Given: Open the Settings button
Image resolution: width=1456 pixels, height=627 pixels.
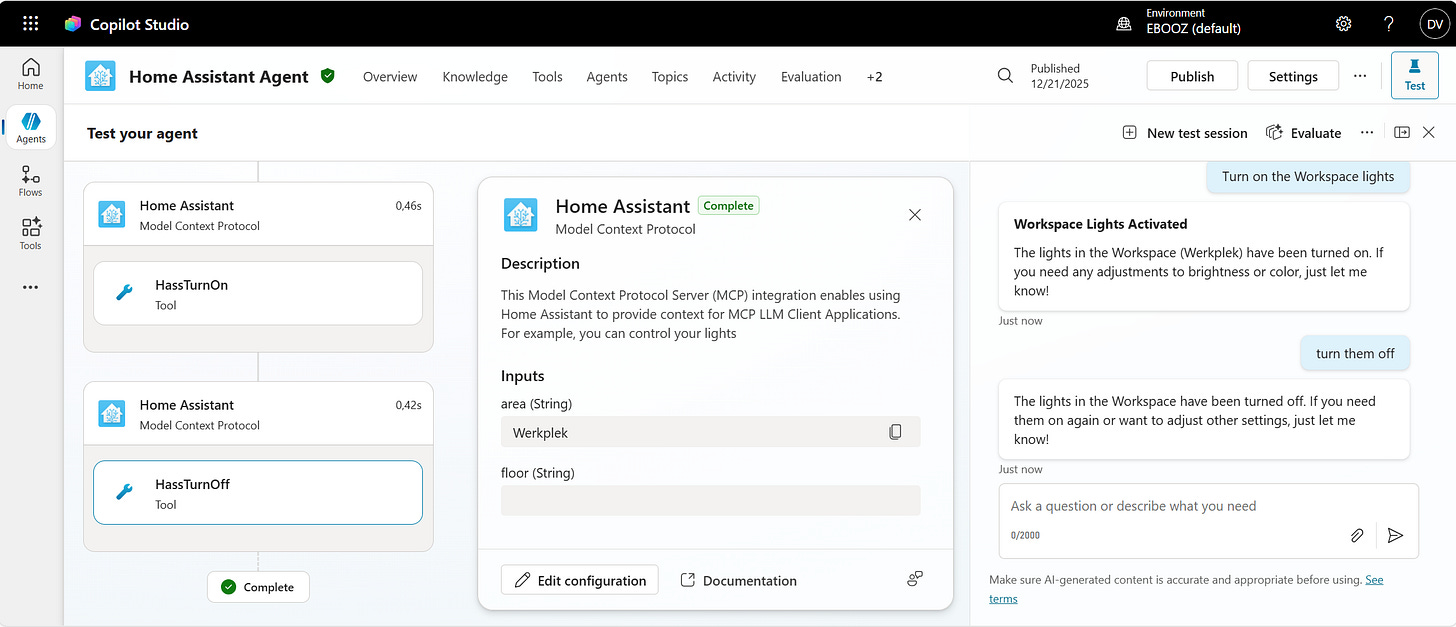Looking at the screenshot, I should point(1293,76).
